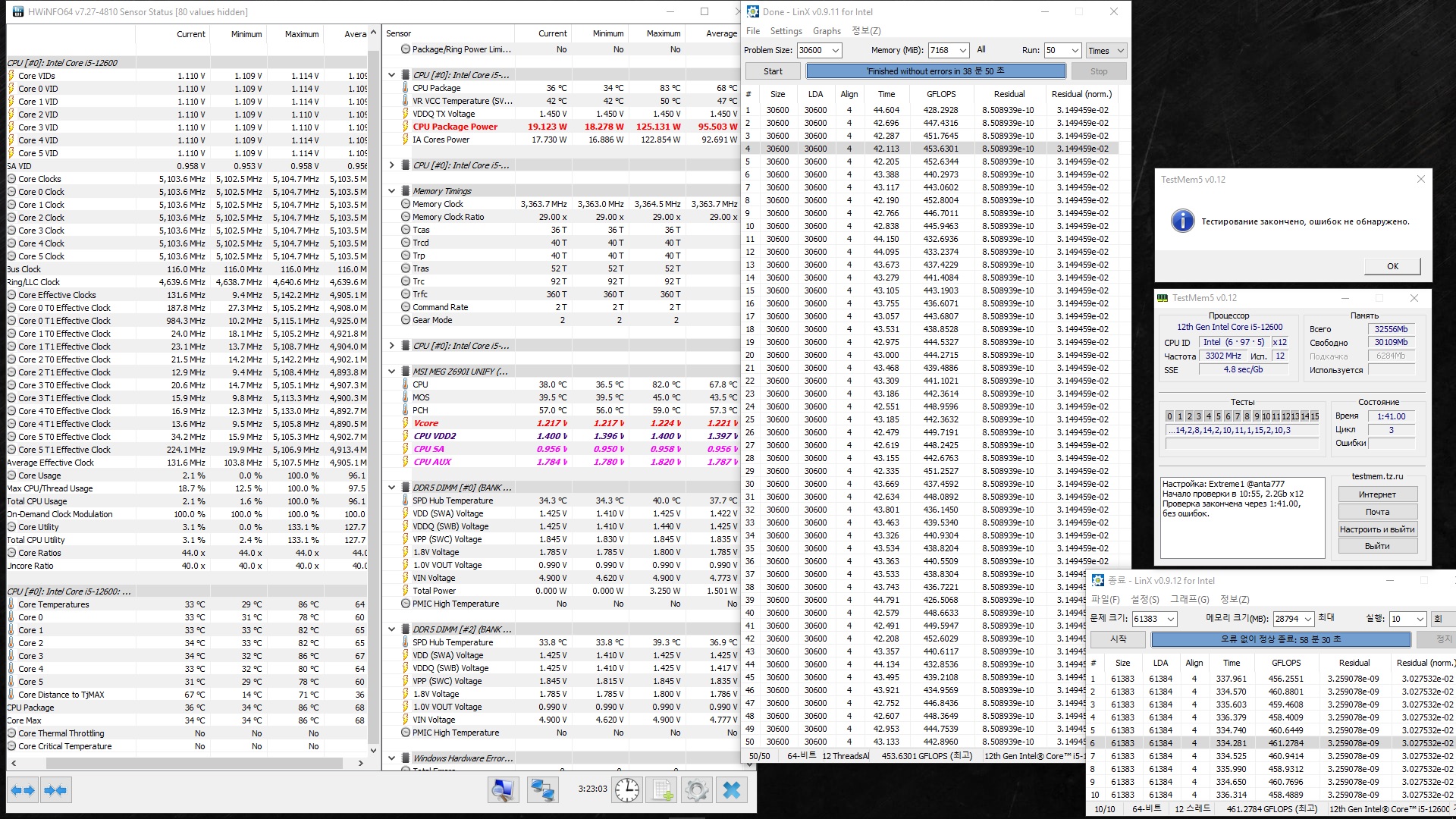Screen dimensions: 1456x819
Task: Open the sensor search magnifier monitor icon
Action: pos(502,790)
